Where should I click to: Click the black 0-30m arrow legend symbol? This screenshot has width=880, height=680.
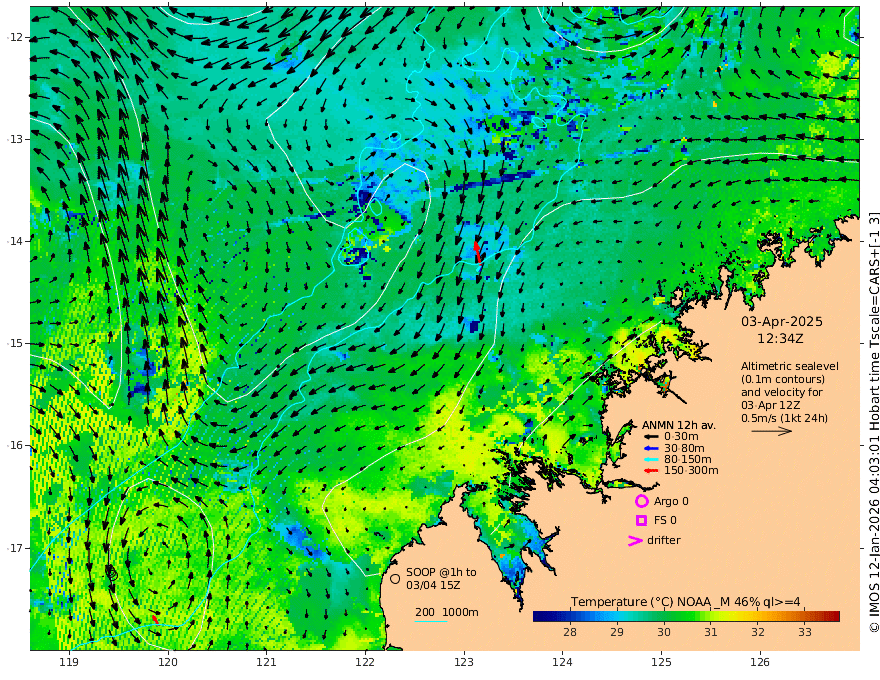[x=650, y=436]
